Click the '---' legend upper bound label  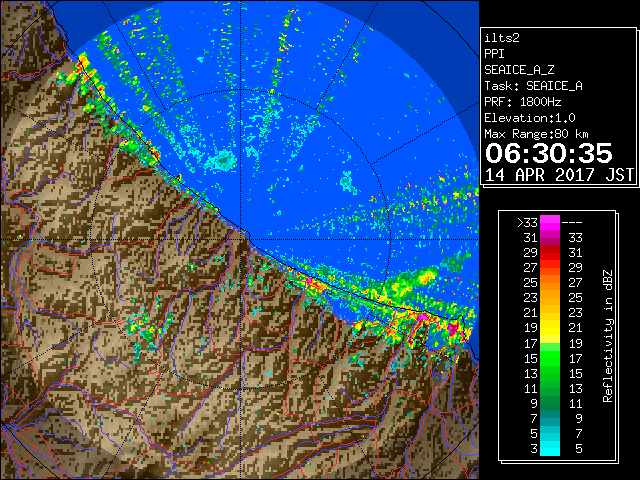572,223
